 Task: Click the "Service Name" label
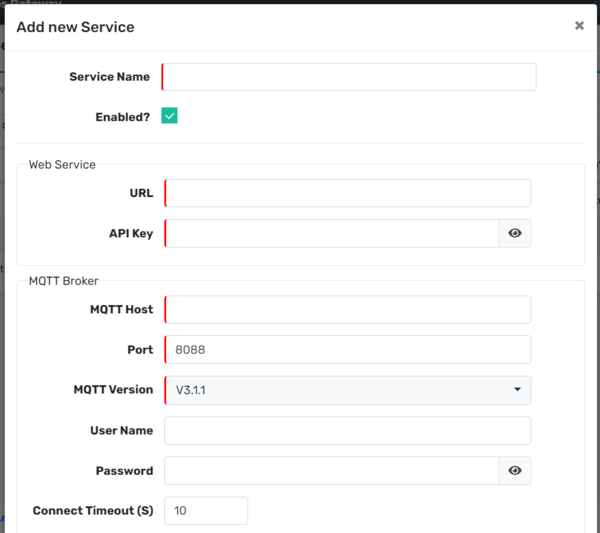tap(109, 77)
